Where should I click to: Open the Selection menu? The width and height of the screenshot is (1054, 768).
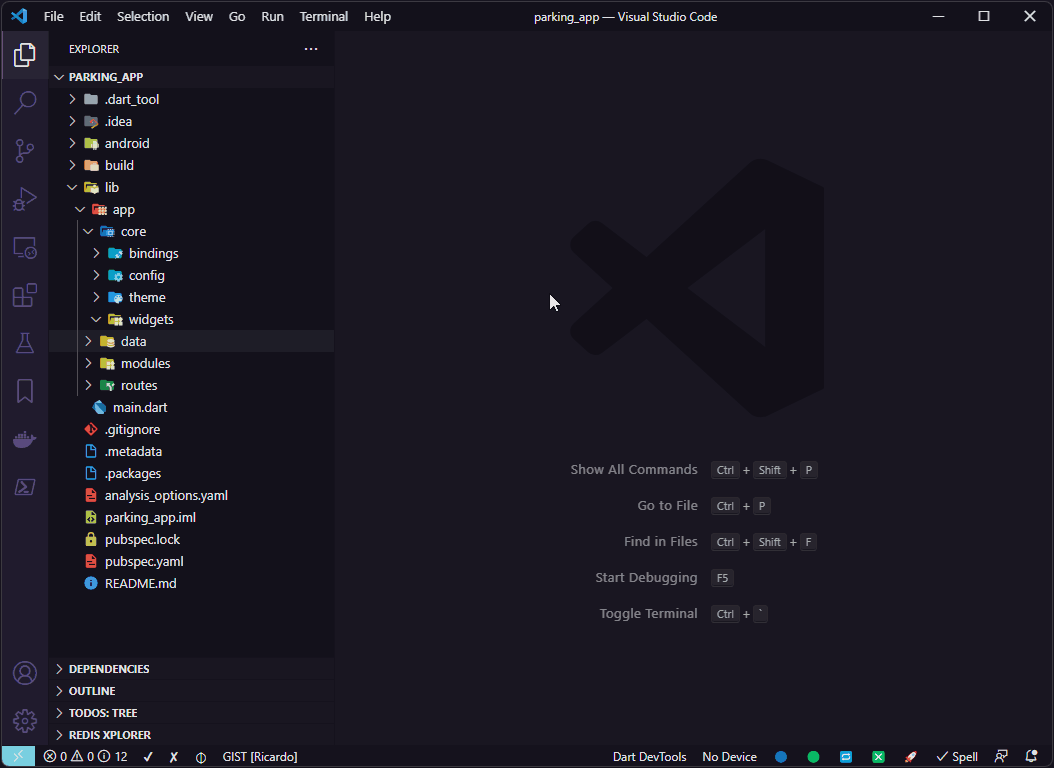tap(143, 16)
